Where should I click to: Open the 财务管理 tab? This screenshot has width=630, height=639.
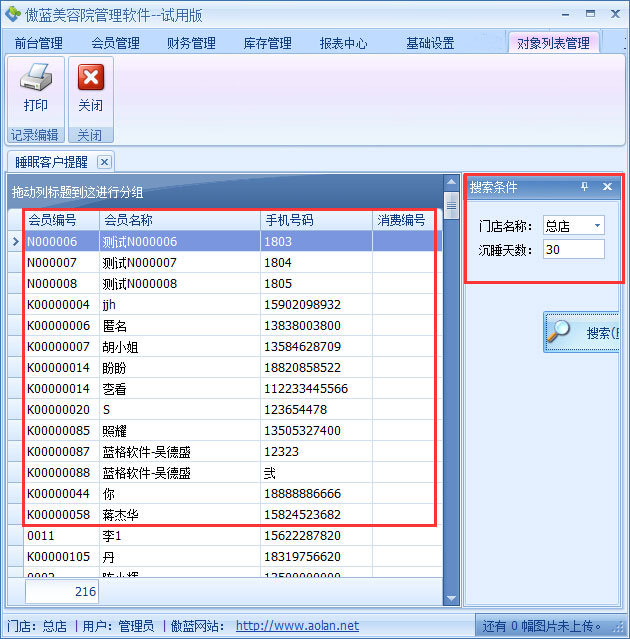191,43
